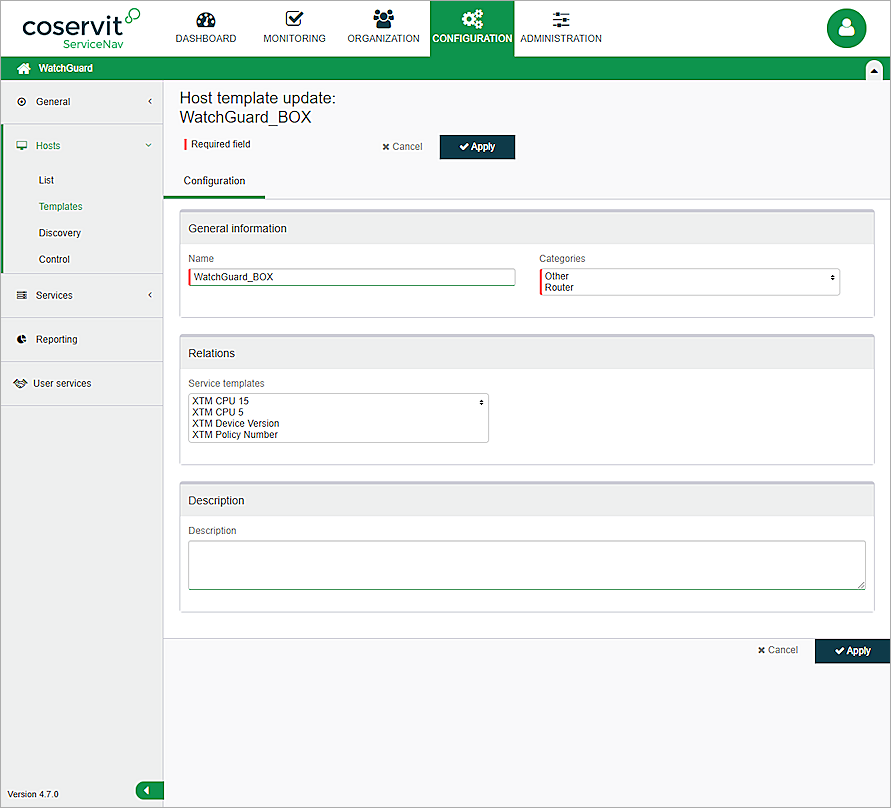Cancel the host template update

[402, 146]
